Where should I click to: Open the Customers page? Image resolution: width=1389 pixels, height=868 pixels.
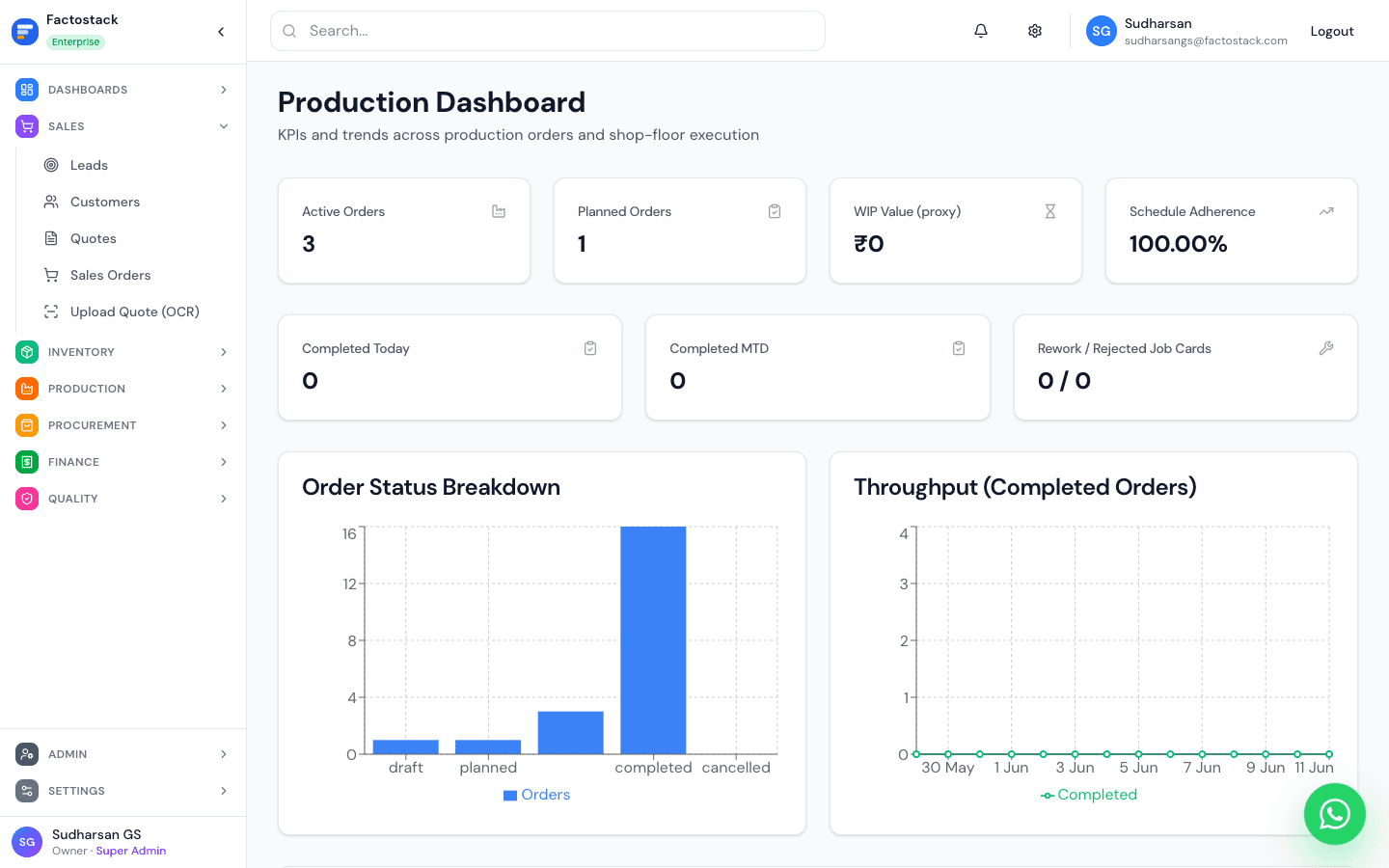point(134,202)
